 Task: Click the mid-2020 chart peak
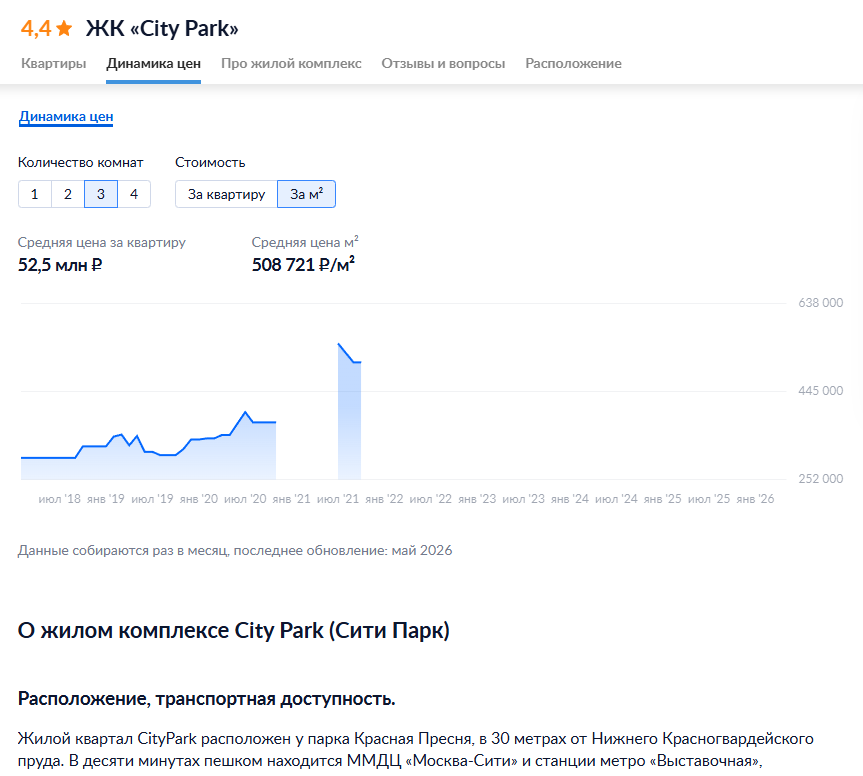pyautogui.click(x=245, y=412)
